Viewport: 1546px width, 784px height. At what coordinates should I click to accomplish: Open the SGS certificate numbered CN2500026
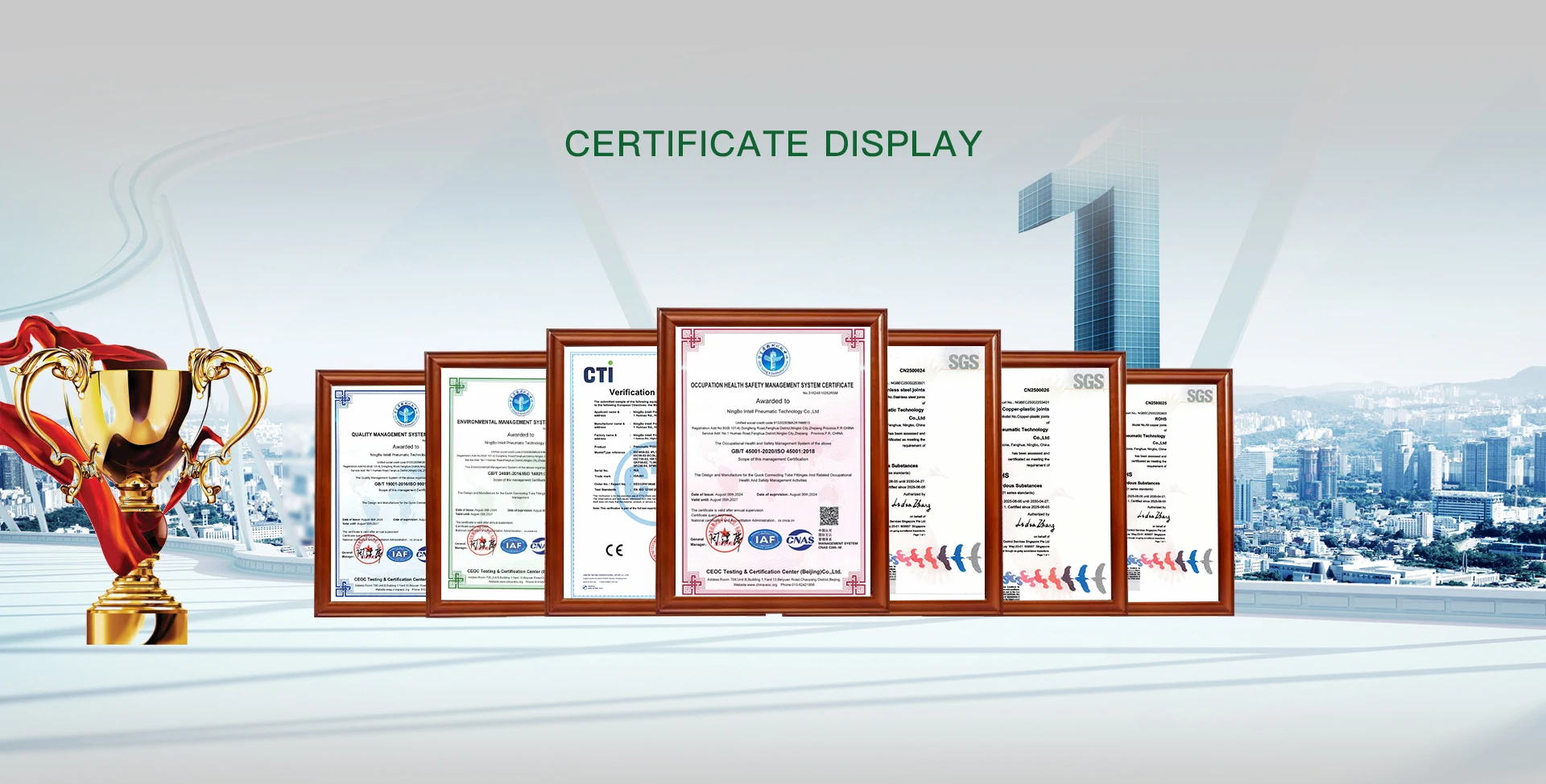click(x=1063, y=483)
